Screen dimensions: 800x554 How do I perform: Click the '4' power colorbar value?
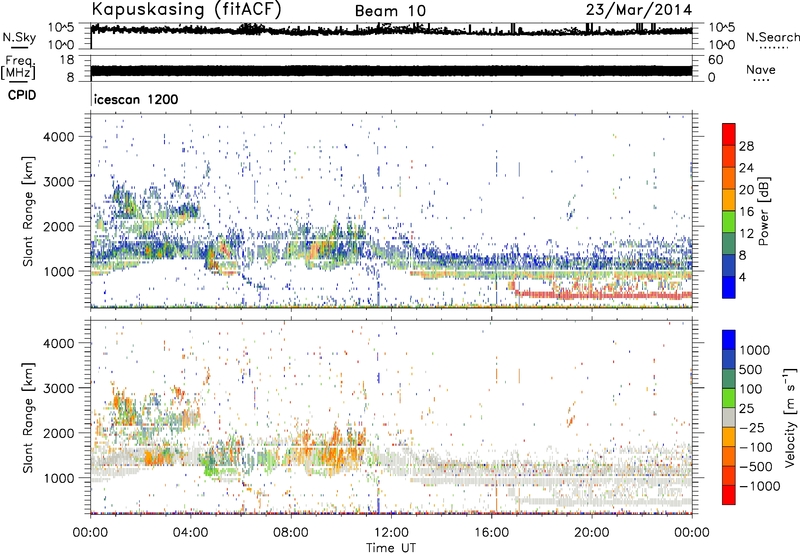[x=742, y=277]
